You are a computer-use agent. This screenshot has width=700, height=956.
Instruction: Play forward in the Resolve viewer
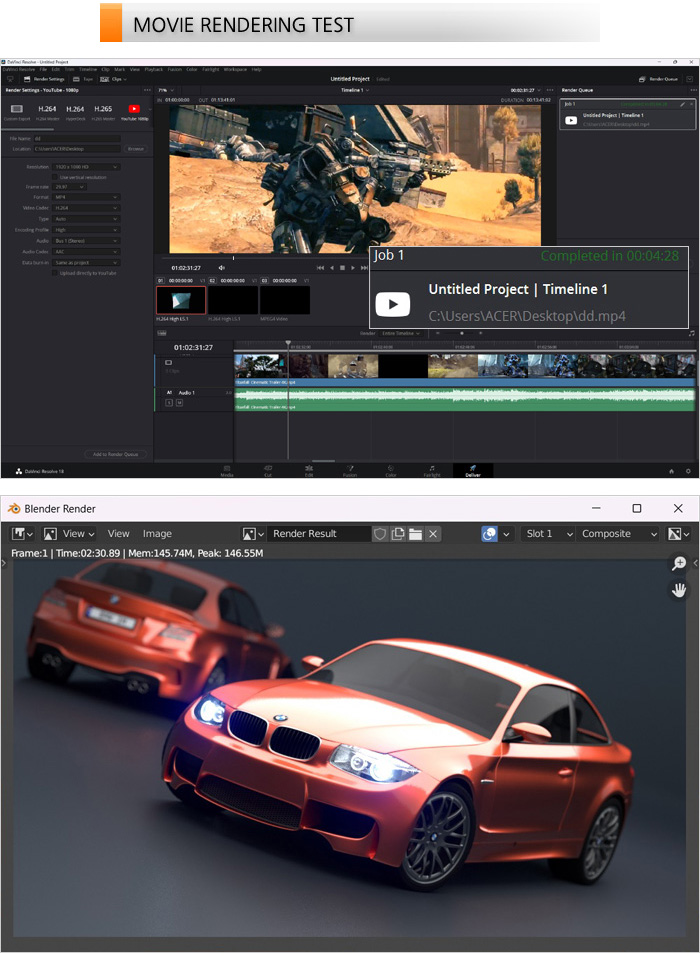tap(352, 268)
